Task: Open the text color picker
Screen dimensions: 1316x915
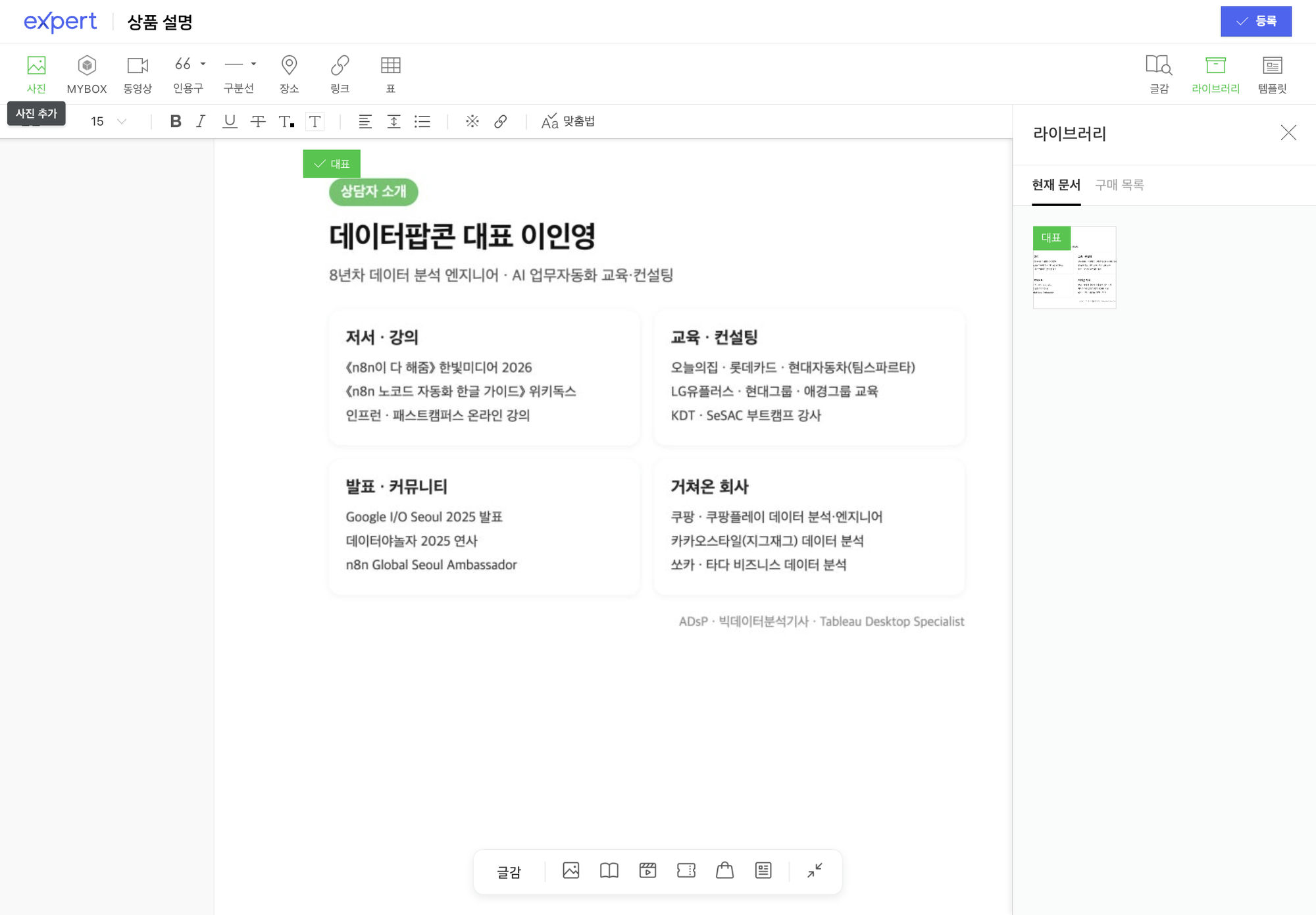Action: pos(286,121)
